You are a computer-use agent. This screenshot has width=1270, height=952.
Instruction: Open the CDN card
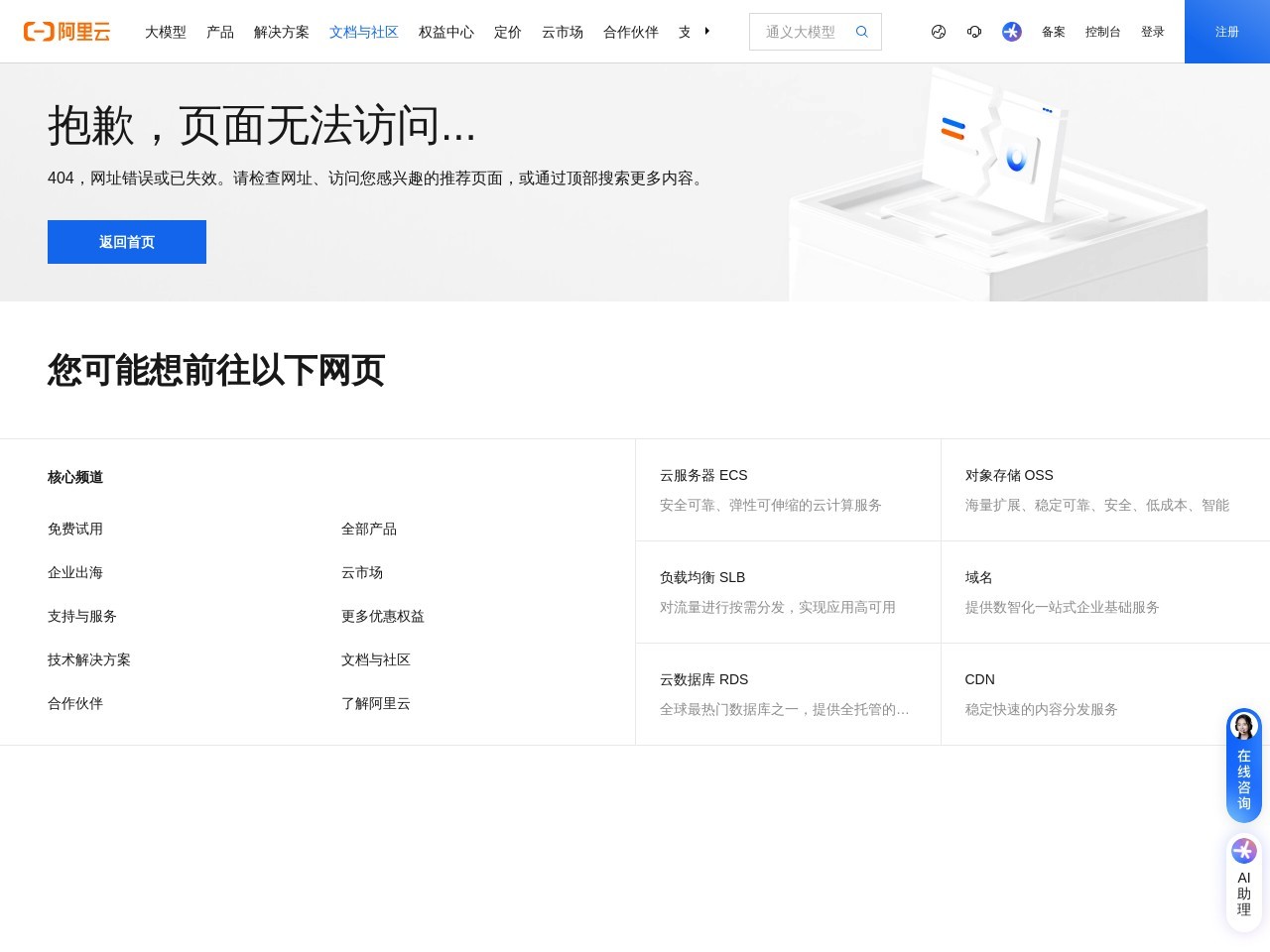click(1105, 694)
